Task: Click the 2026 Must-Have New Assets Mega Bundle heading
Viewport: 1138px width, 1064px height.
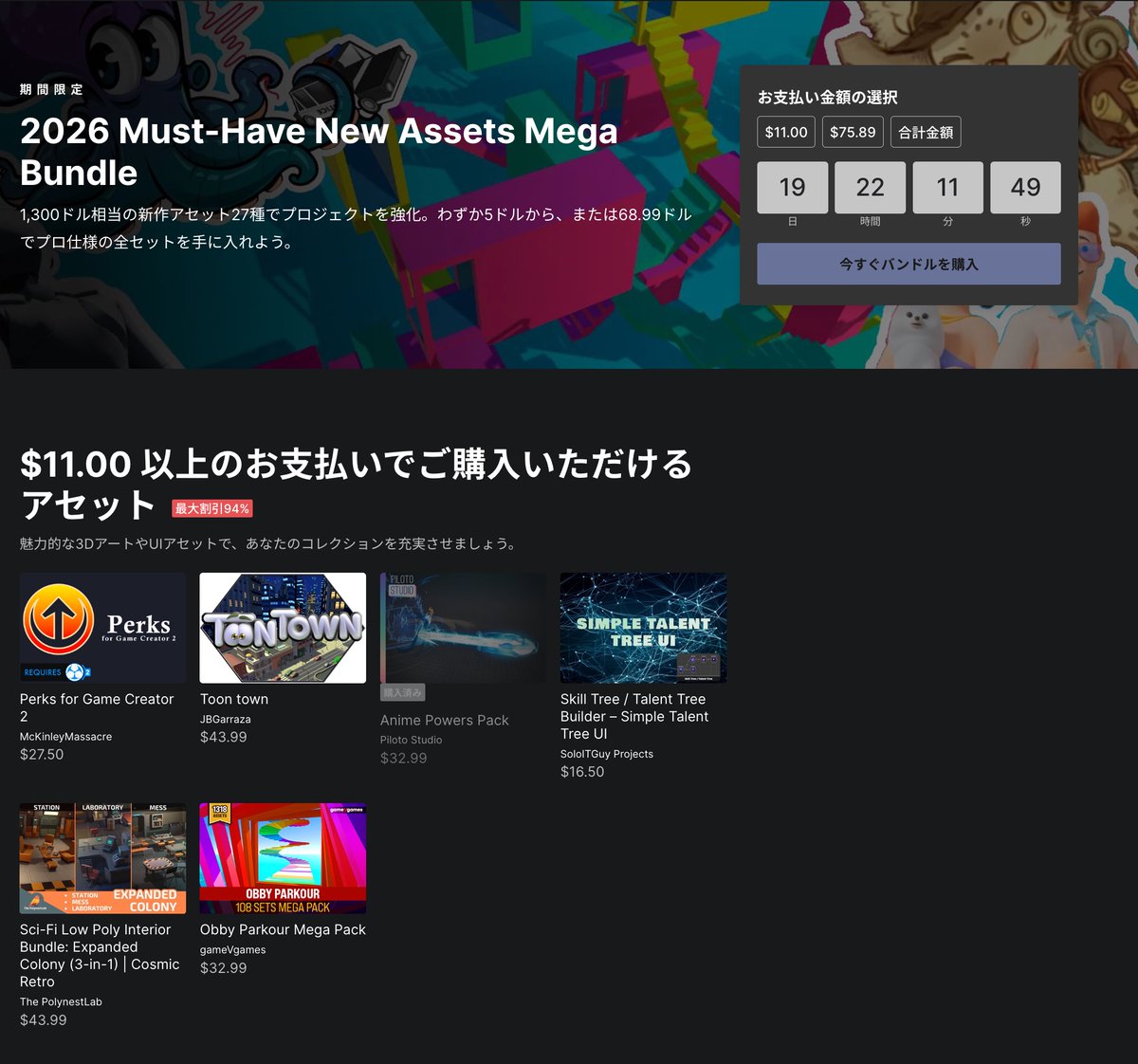Action: [319, 152]
